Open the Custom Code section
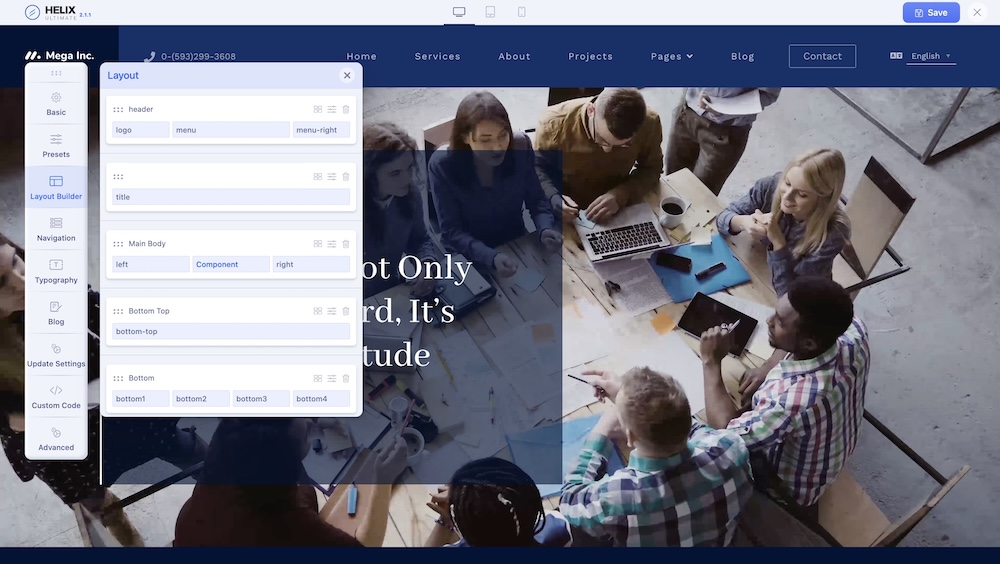1000x564 pixels. 56,397
